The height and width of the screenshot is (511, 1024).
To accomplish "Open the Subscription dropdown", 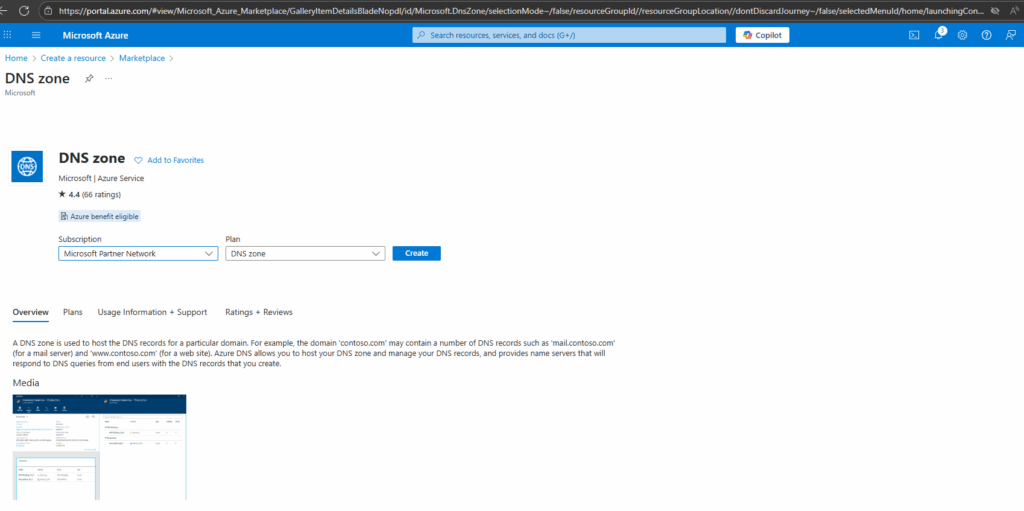I will pos(138,254).
